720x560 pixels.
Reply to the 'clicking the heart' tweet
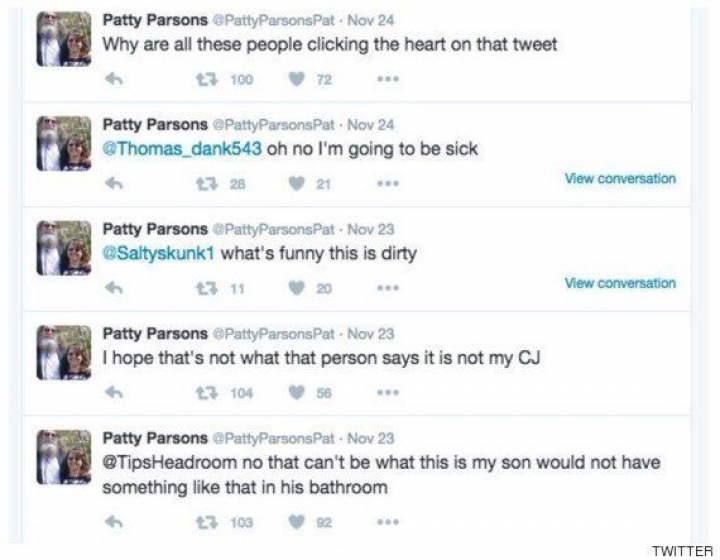point(113,79)
